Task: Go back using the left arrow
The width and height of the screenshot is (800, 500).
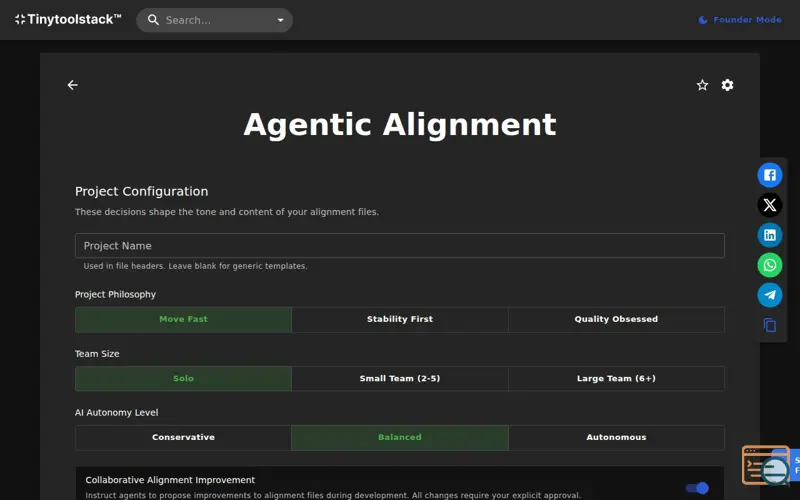Action: pyautogui.click(x=73, y=85)
